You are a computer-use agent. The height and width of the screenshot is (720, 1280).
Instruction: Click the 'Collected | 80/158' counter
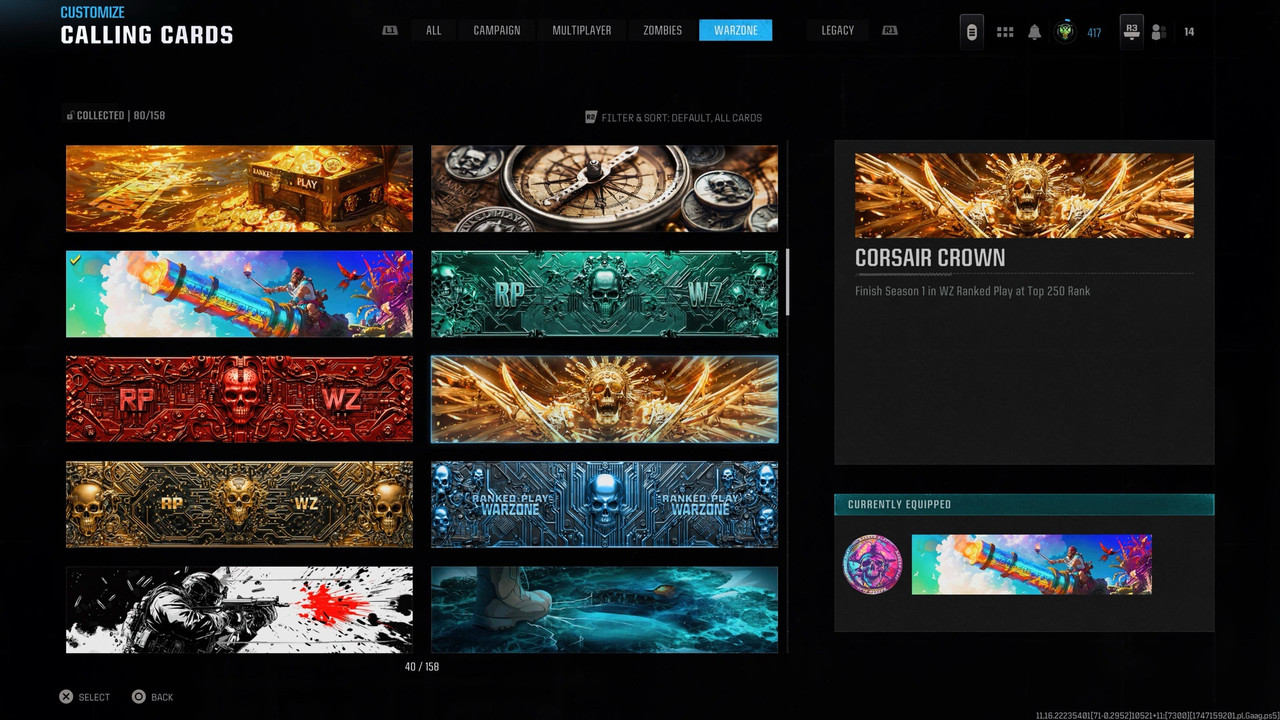pos(121,116)
